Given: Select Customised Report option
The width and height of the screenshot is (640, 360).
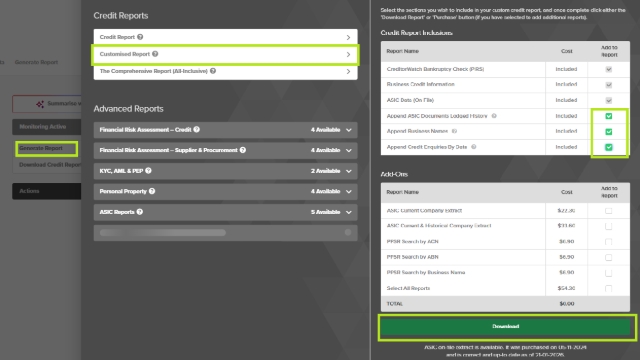Looking at the screenshot, I should pos(225,54).
